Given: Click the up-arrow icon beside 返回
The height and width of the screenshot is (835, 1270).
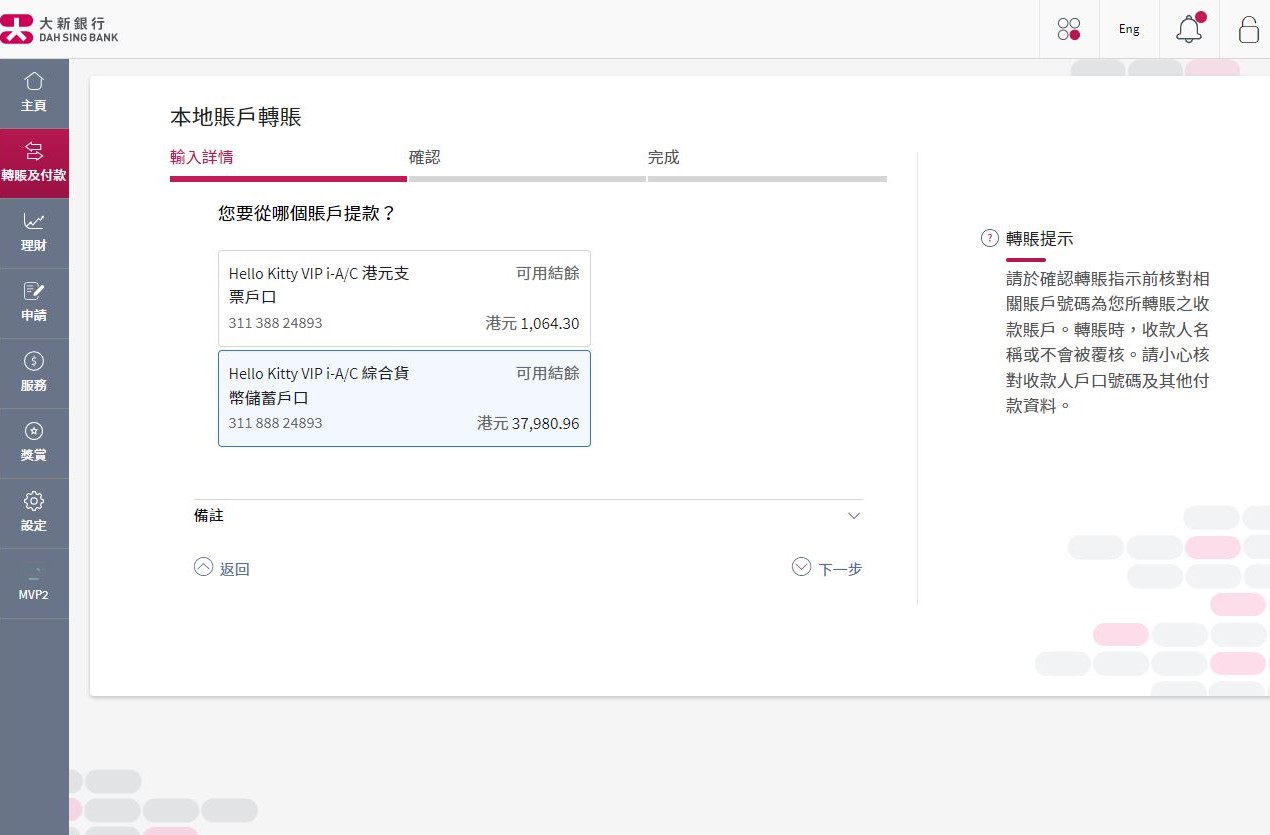Looking at the screenshot, I should (203, 567).
